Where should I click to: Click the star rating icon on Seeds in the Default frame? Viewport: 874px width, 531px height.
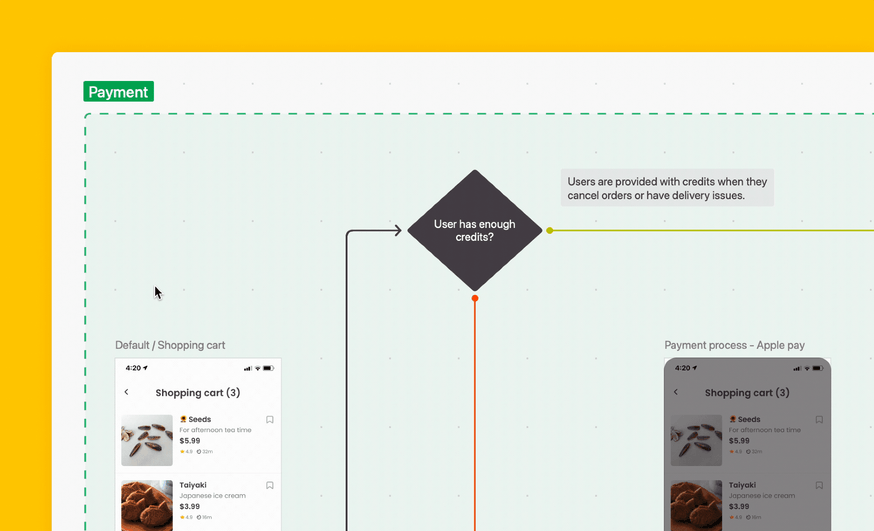pyautogui.click(x=182, y=451)
